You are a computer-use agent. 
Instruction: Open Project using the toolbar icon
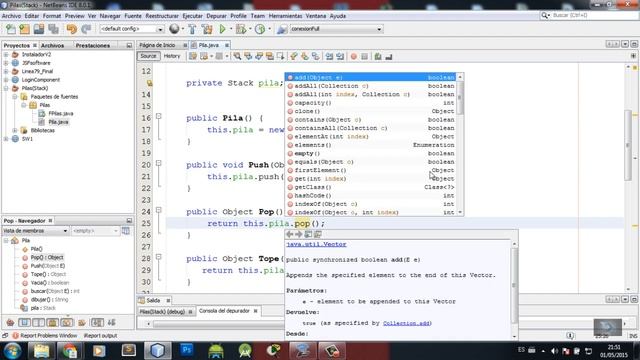[x=39, y=29]
